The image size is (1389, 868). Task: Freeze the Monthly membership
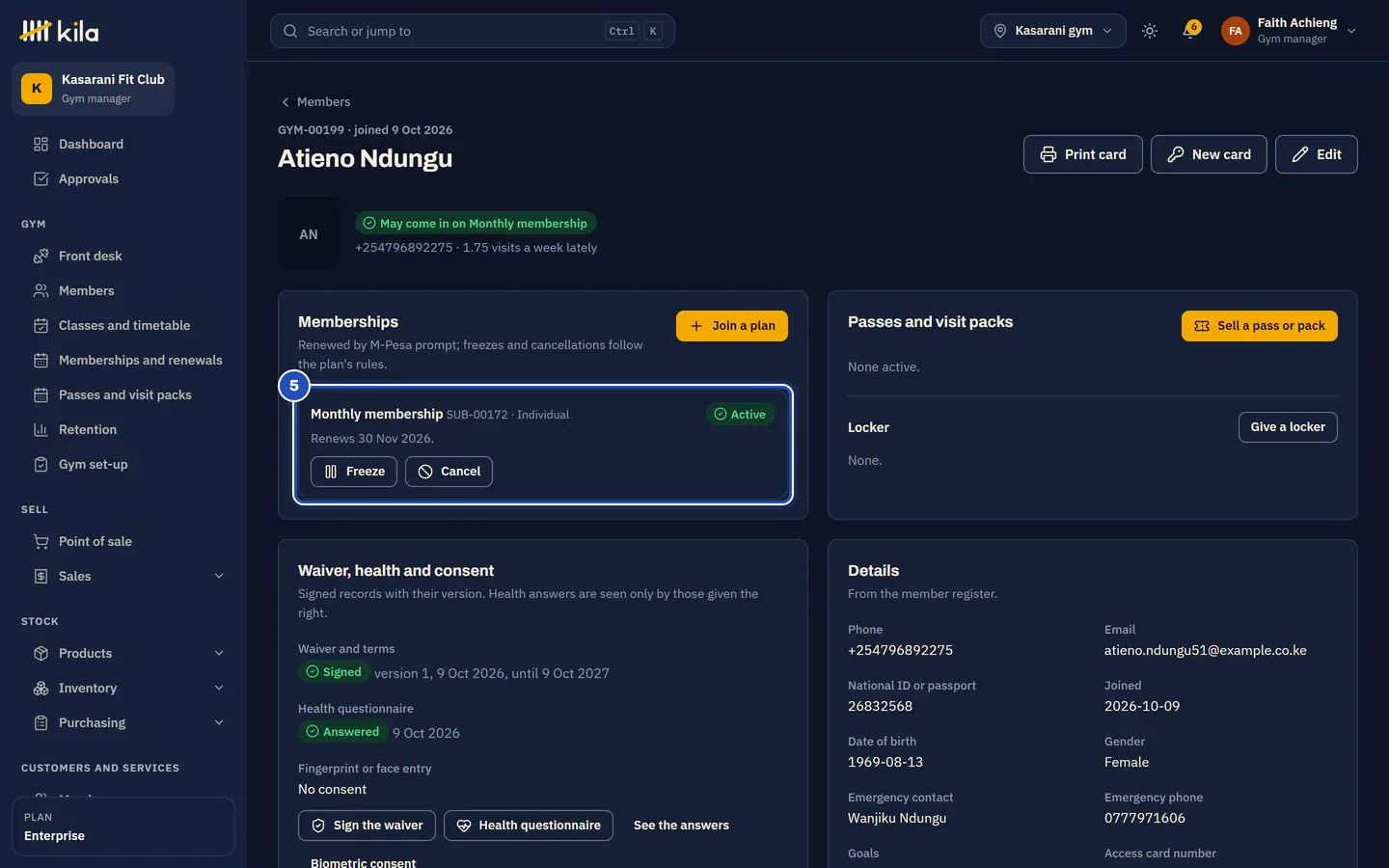point(354,472)
